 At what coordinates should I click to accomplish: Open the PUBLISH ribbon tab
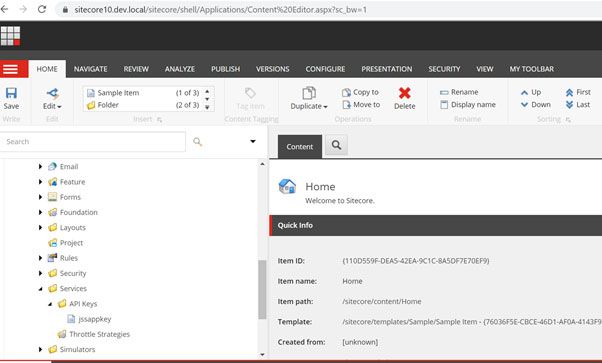pos(225,69)
